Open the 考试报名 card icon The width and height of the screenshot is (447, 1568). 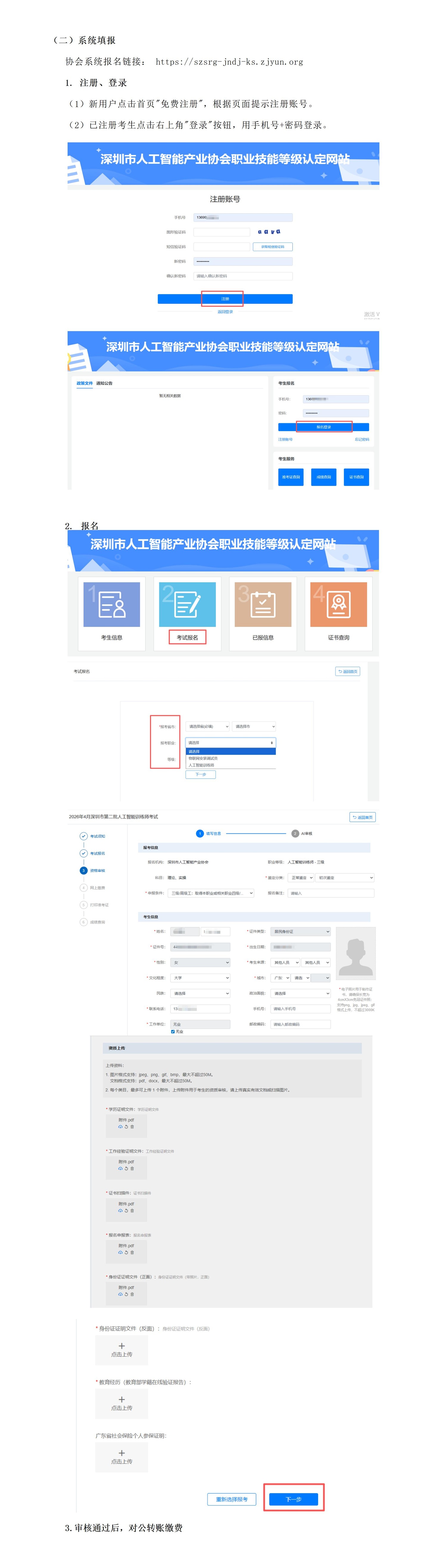tap(187, 604)
